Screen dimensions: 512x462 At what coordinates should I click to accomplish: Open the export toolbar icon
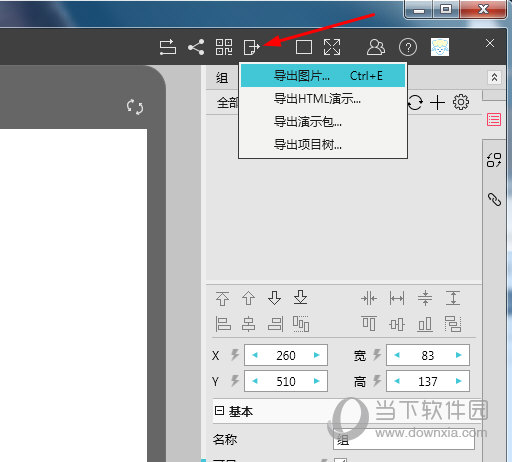coord(252,47)
